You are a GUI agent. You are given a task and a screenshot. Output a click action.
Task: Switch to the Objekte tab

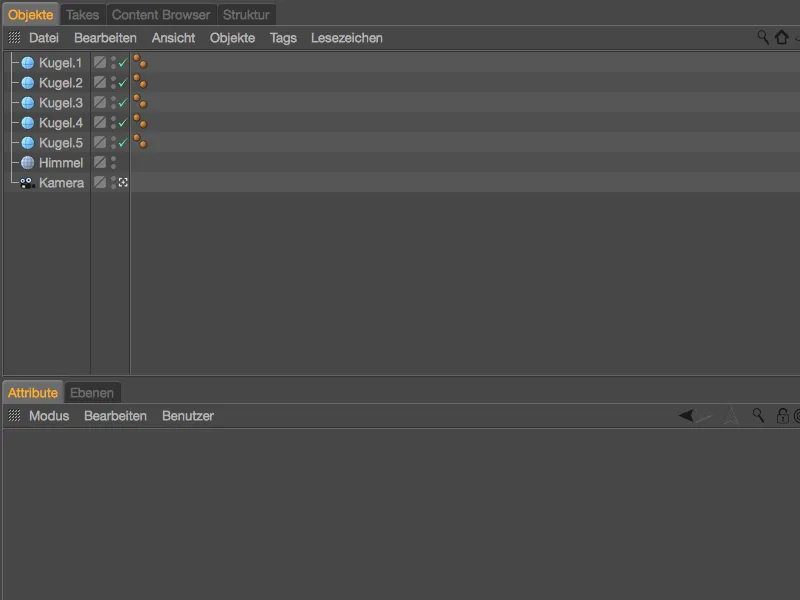coord(31,15)
